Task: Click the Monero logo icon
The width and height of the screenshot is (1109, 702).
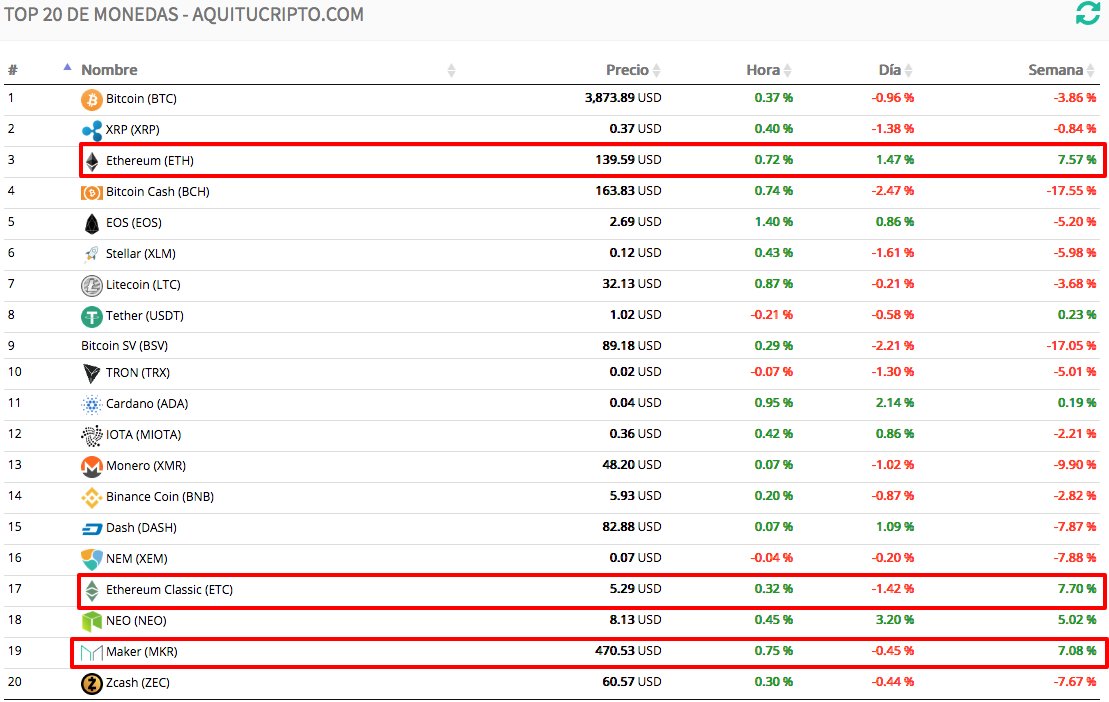Action: [91, 467]
